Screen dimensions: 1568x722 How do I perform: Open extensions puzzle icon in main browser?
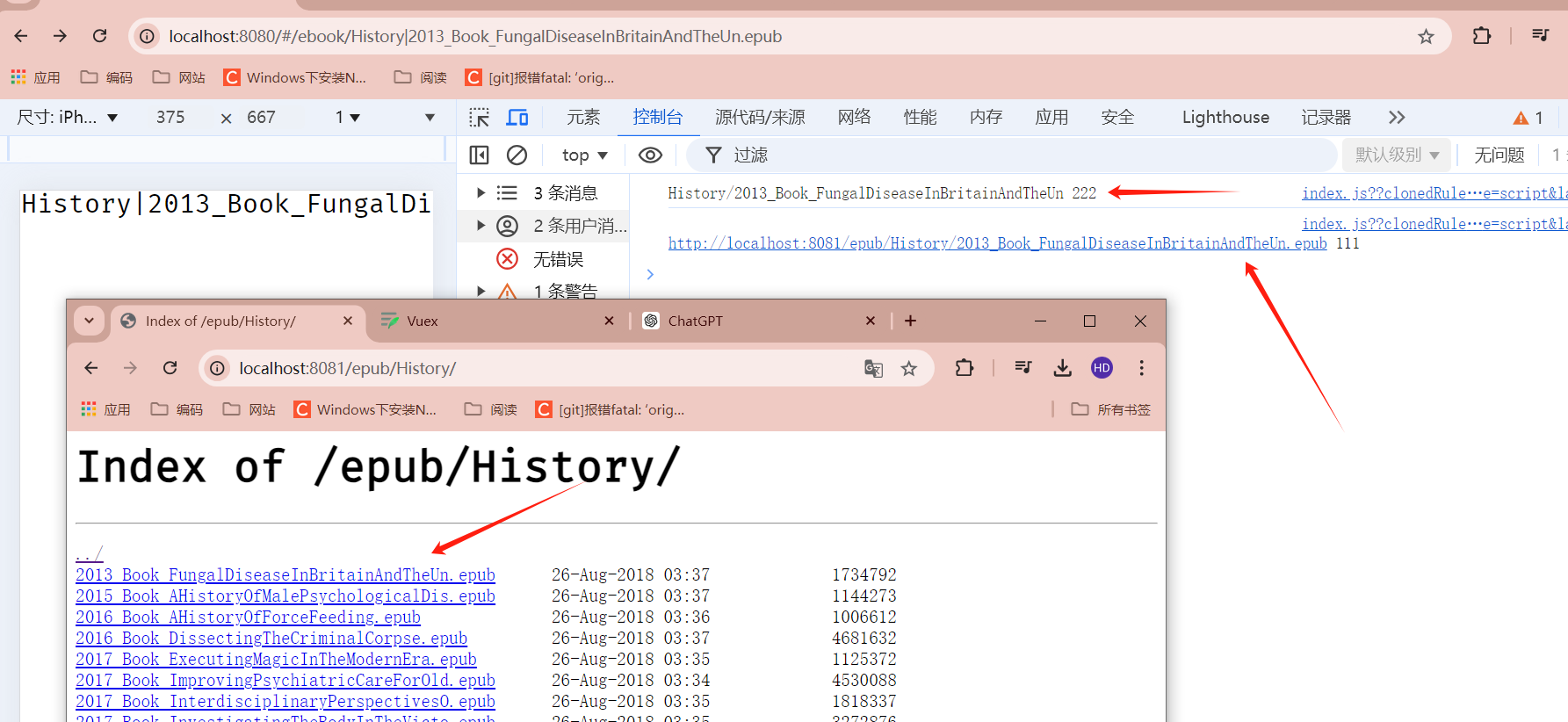[x=1482, y=36]
